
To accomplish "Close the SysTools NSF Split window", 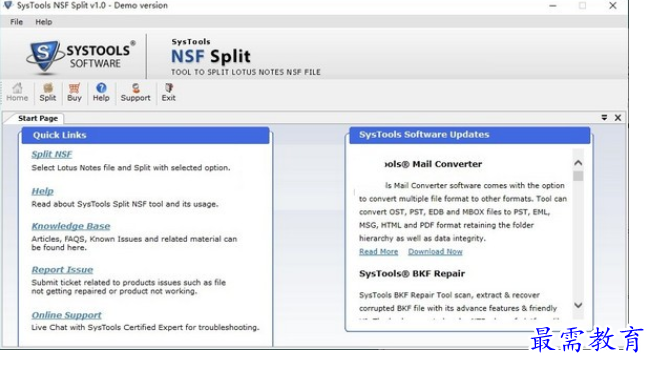I will [x=612, y=6].
